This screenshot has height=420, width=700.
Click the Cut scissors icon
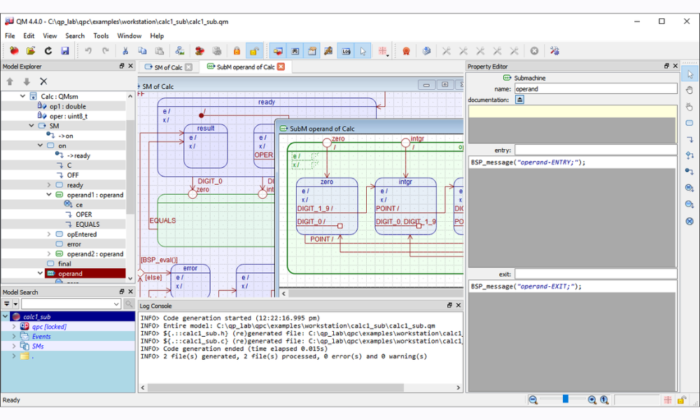tap(125, 51)
